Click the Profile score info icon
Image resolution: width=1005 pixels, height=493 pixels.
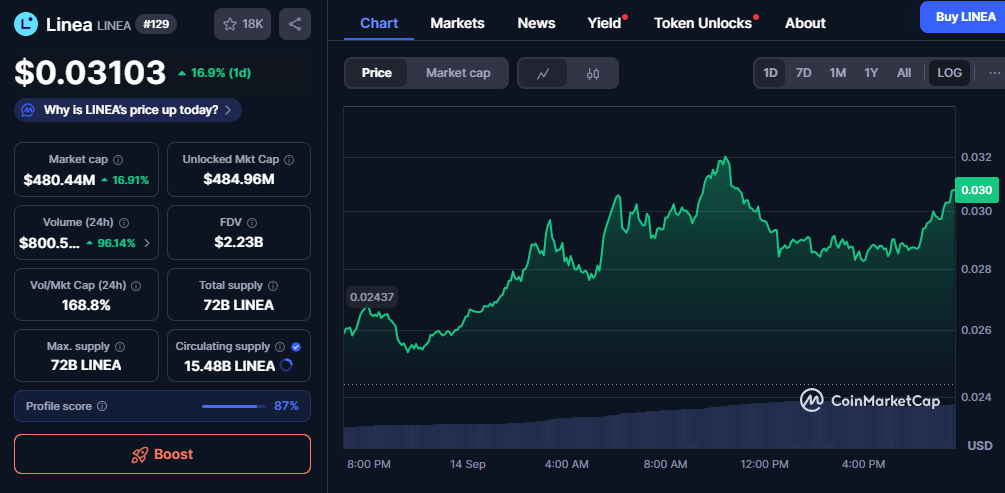(102, 406)
